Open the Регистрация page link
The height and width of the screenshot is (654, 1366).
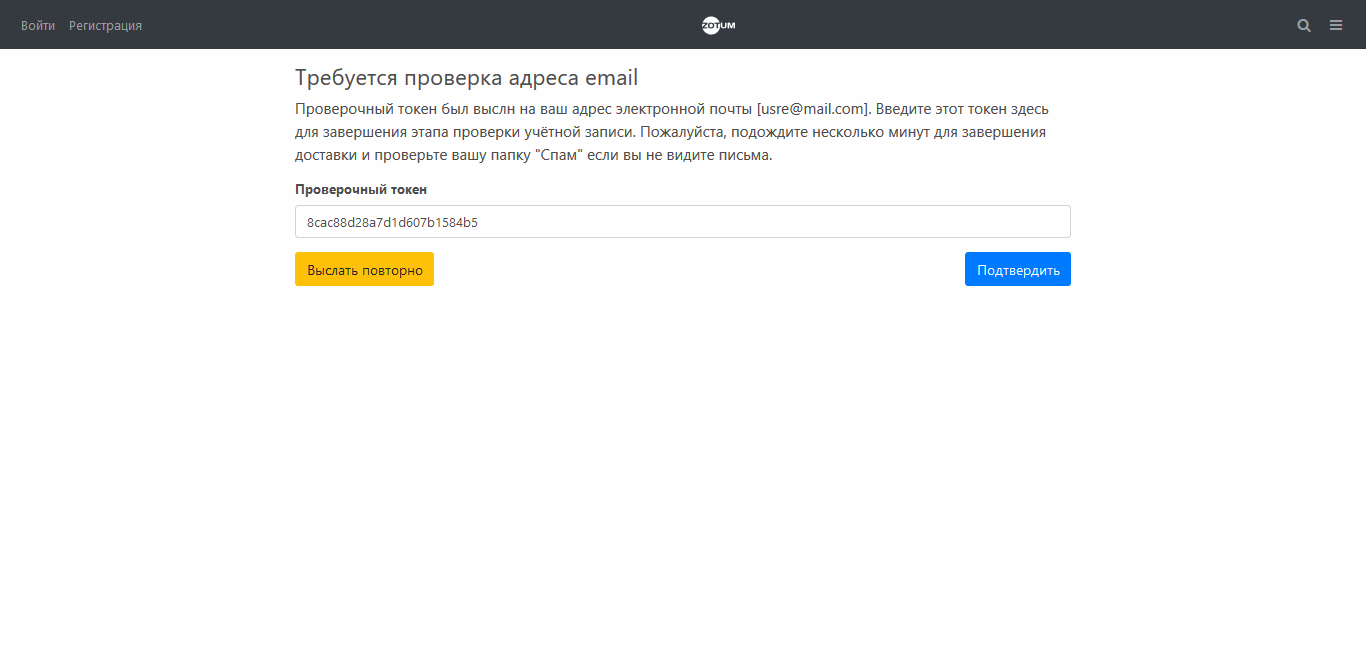click(x=105, y=25)
